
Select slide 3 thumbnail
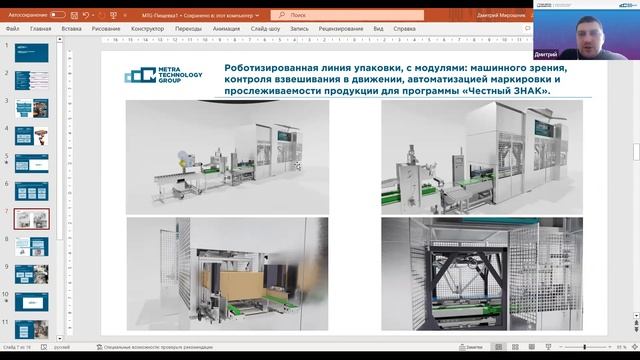(31, 108)
